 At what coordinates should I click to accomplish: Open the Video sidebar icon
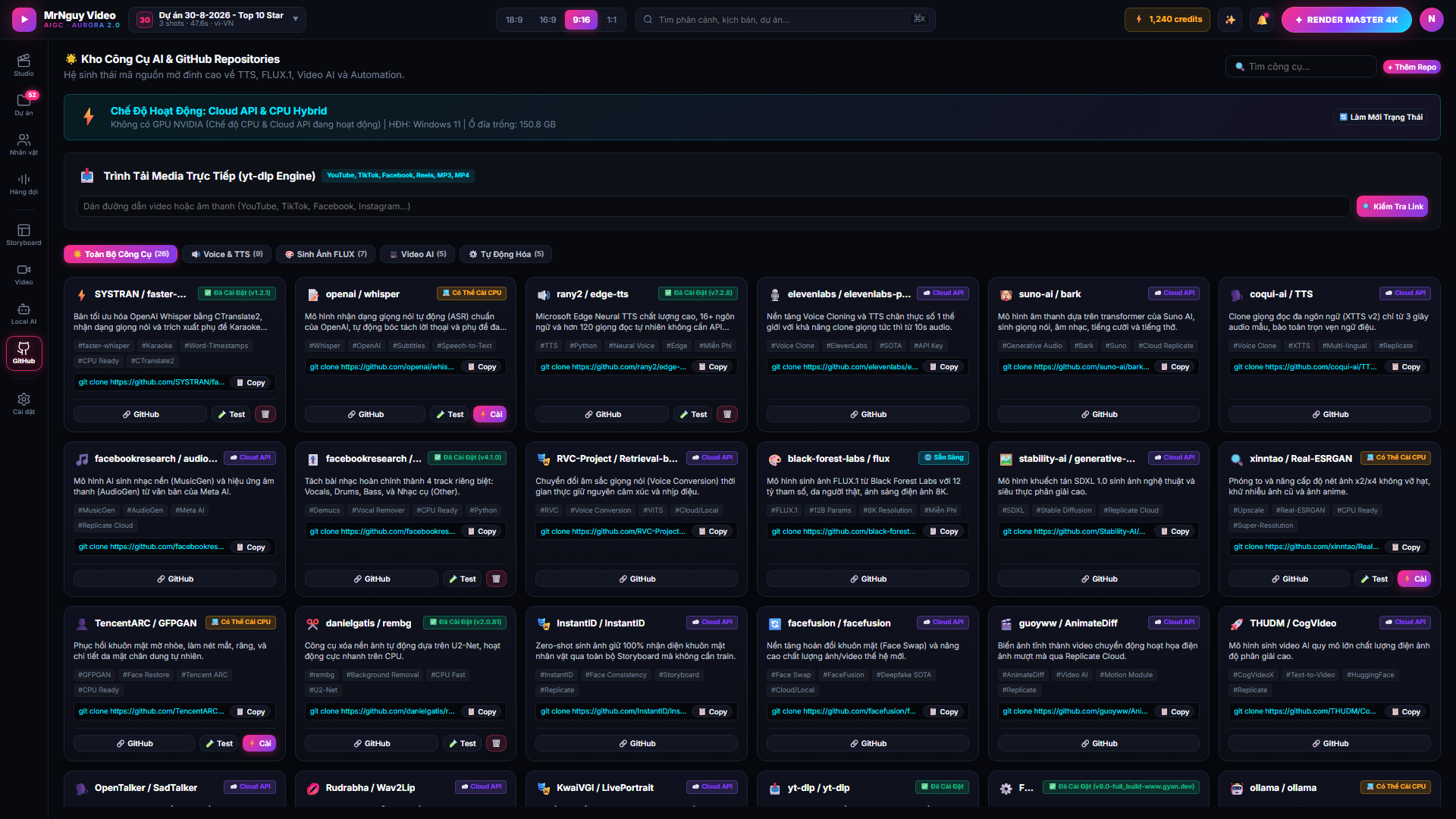[24, 274]
